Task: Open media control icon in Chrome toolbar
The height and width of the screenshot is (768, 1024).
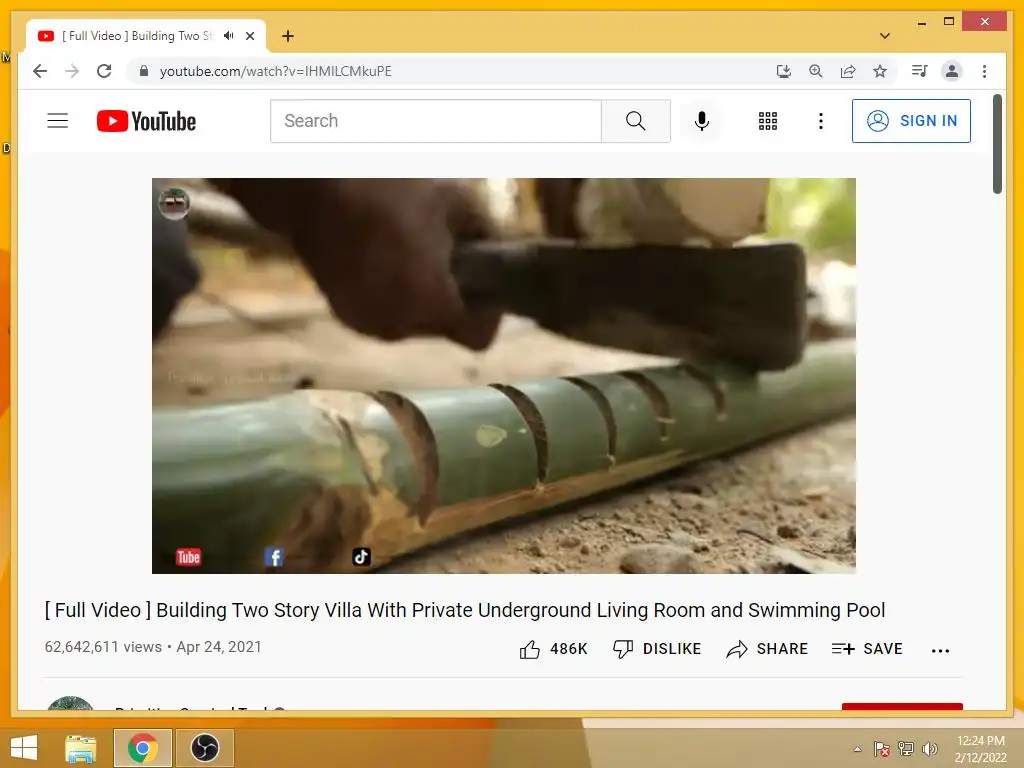Action: click(x=920, y=71)
